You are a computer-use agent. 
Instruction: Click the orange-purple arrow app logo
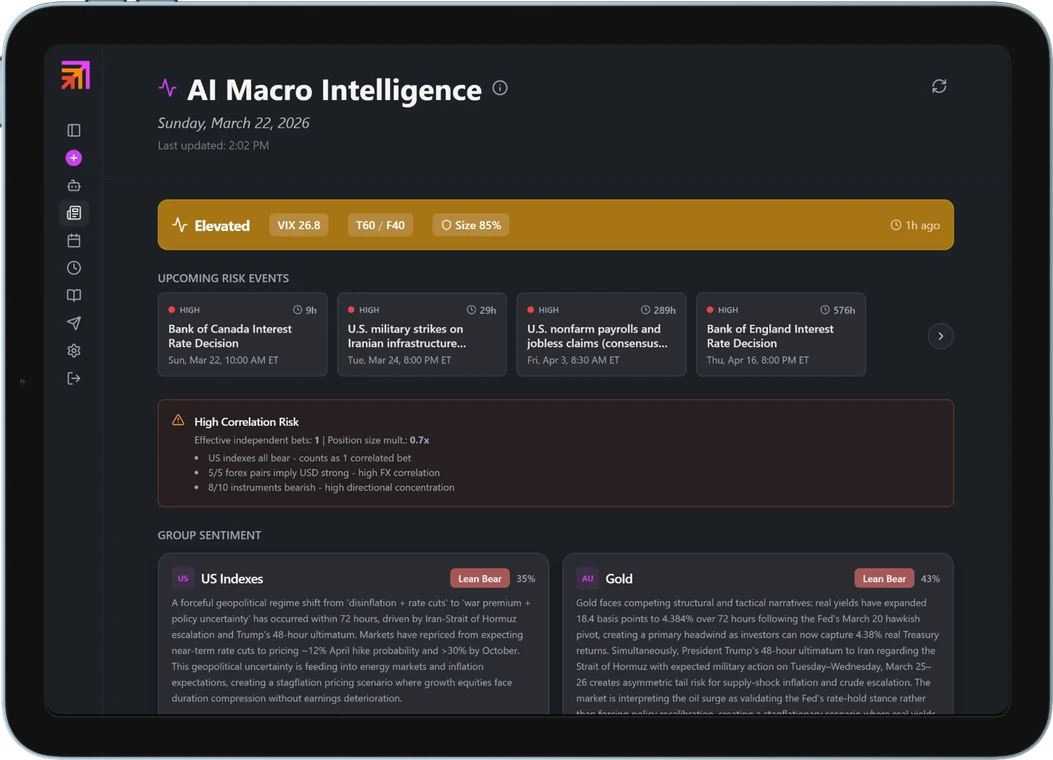[75, 76]
